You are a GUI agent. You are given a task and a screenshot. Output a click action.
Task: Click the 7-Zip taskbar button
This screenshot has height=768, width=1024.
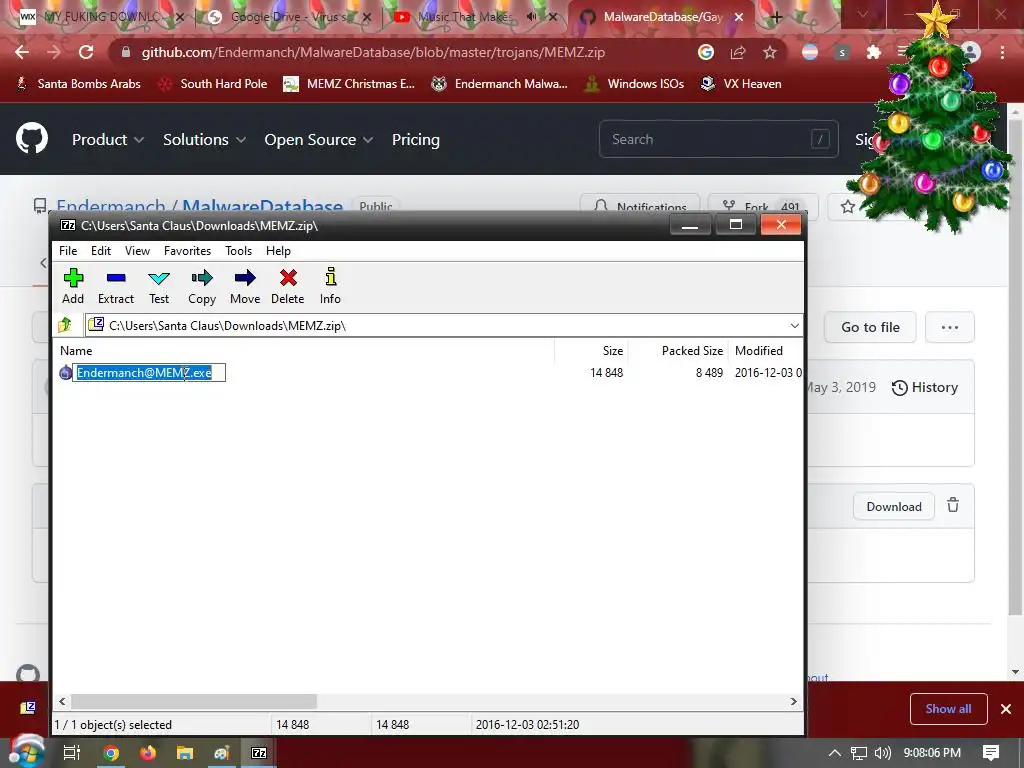click(x=259, y=753)
